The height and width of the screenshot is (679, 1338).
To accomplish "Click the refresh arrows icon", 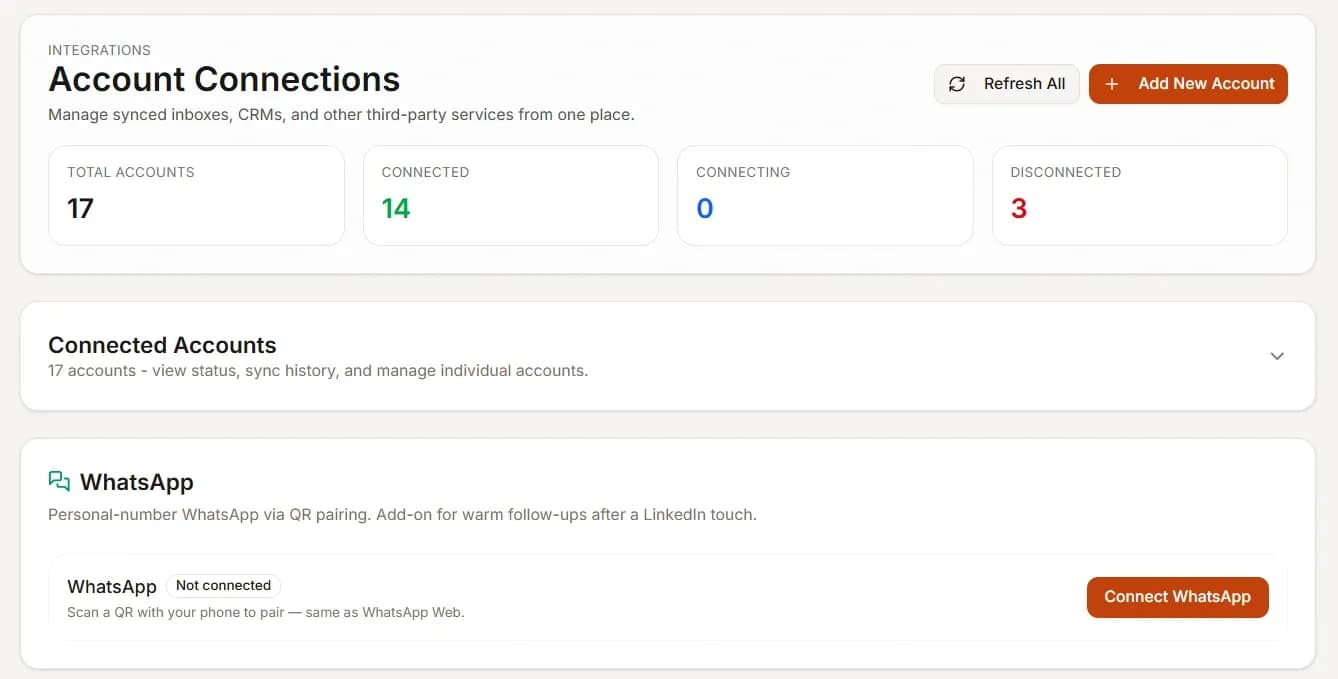I will click(x=957, y=84).
